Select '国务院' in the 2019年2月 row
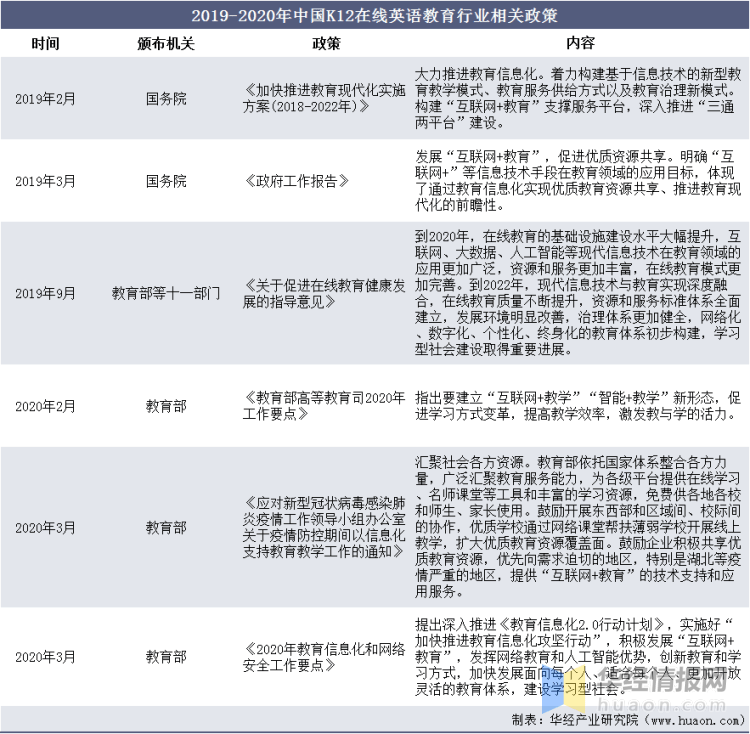The image size is (750, 734). tap(166, 99)
